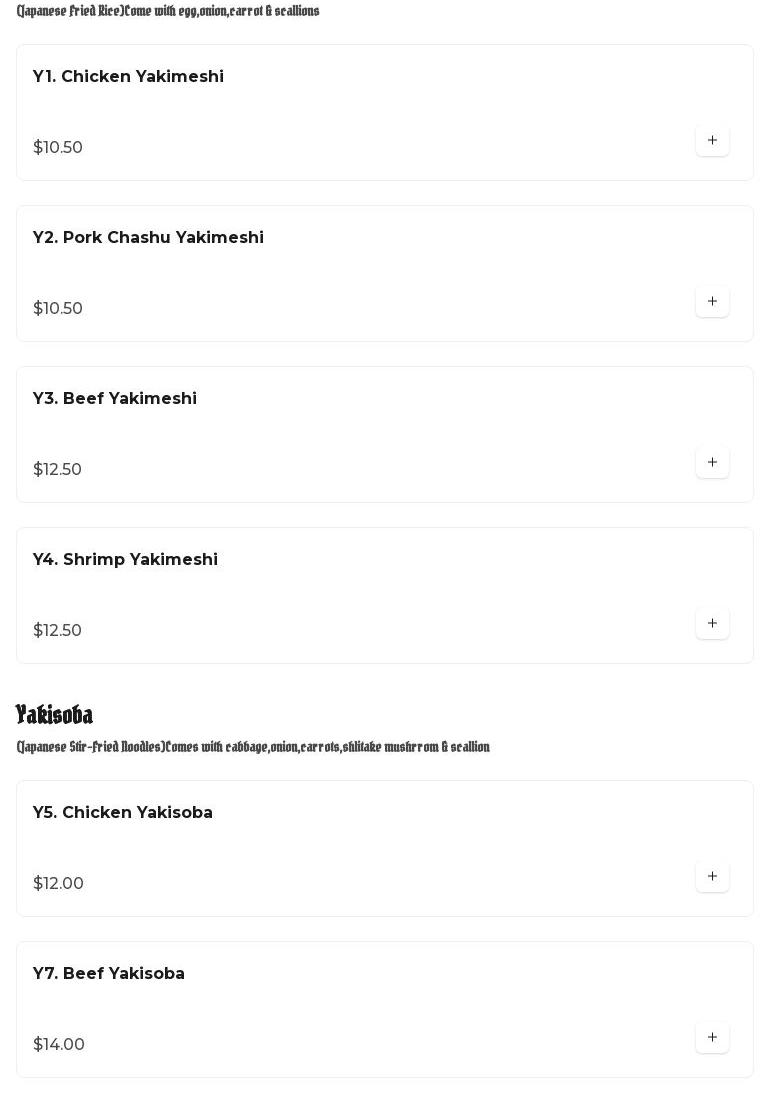Click the Japanese Fried Rice description text

point(168,11)
